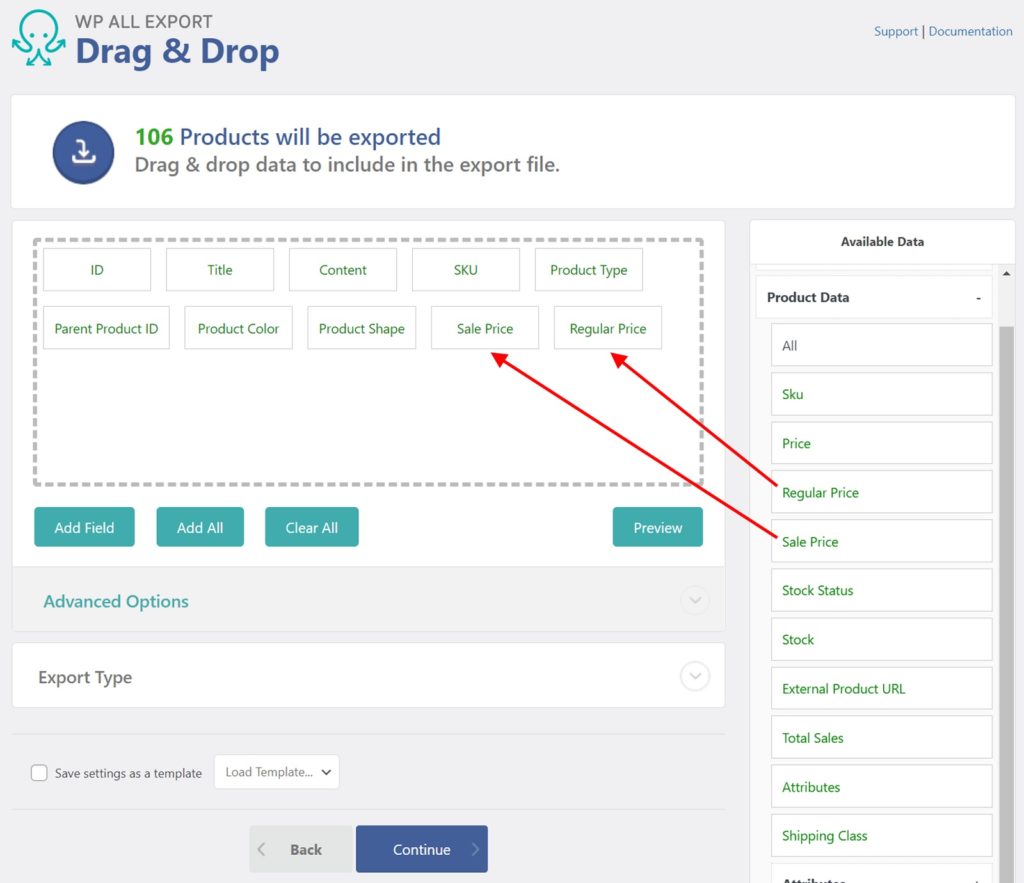
Task: Click the WP All Export octopus logo
Action: [38, 38]
